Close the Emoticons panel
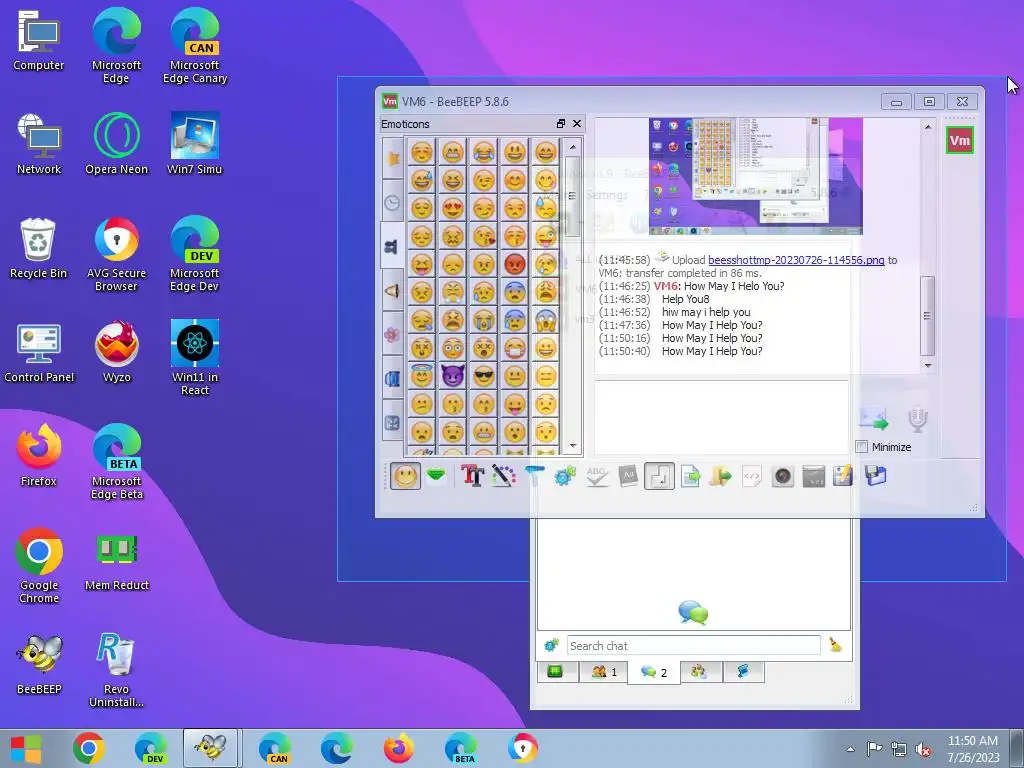 [577, 123]
